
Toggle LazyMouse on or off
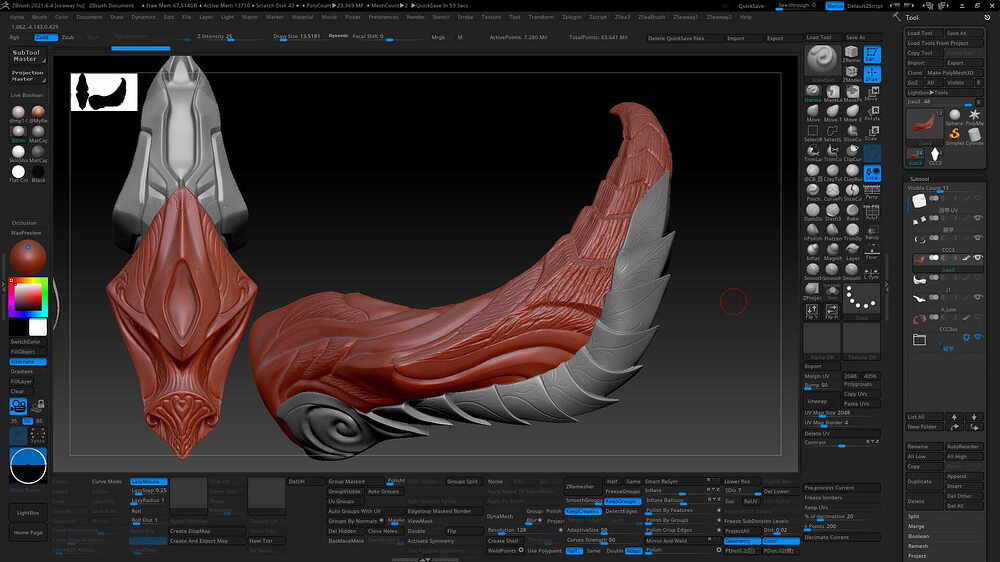coord(149,482)
